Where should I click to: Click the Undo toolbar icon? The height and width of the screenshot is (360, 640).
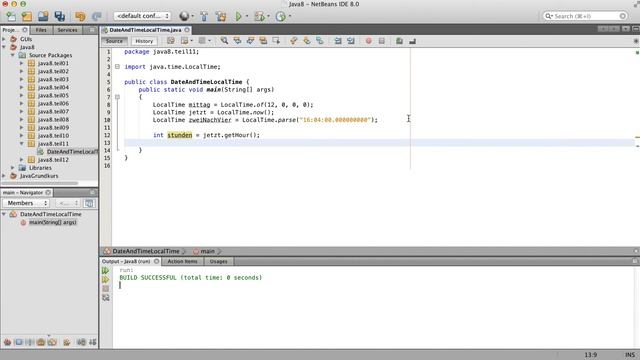(x=80, y=16)
